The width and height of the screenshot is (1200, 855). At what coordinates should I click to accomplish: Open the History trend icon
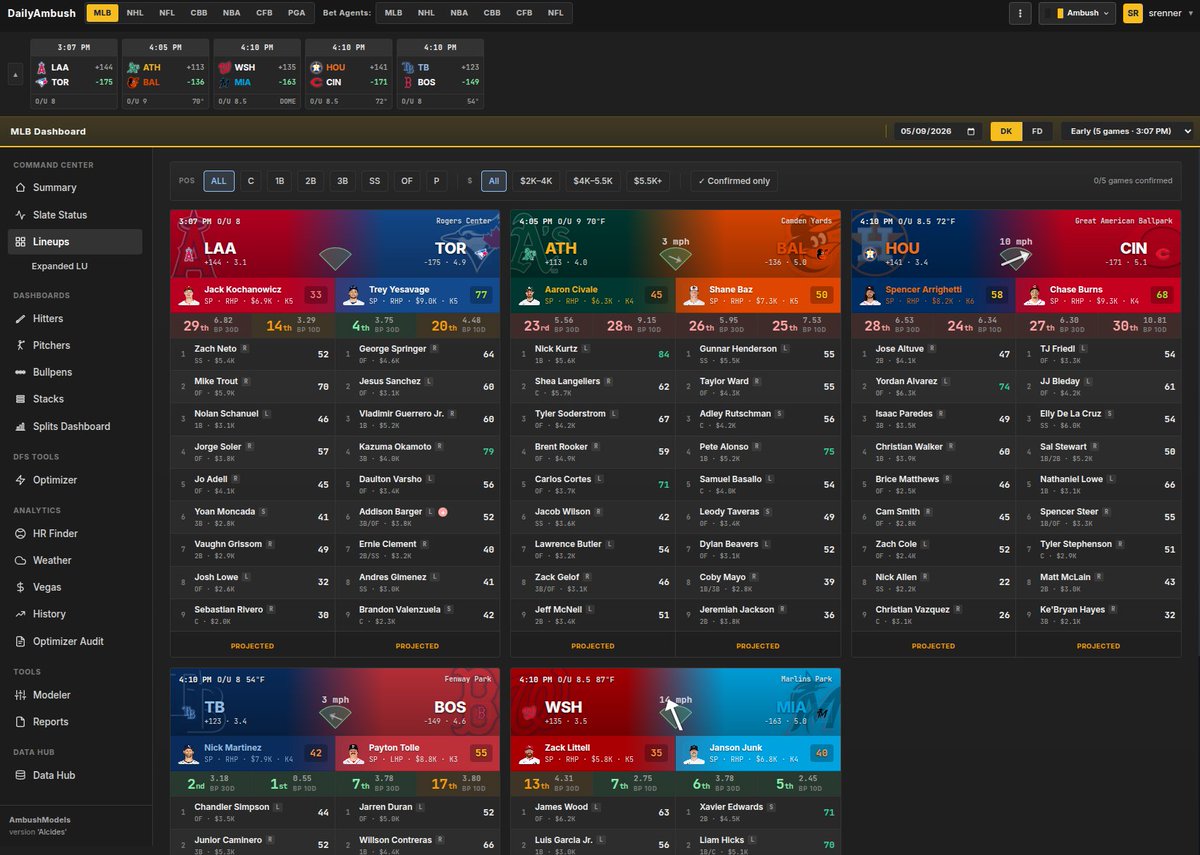click(x=21, y=614)
